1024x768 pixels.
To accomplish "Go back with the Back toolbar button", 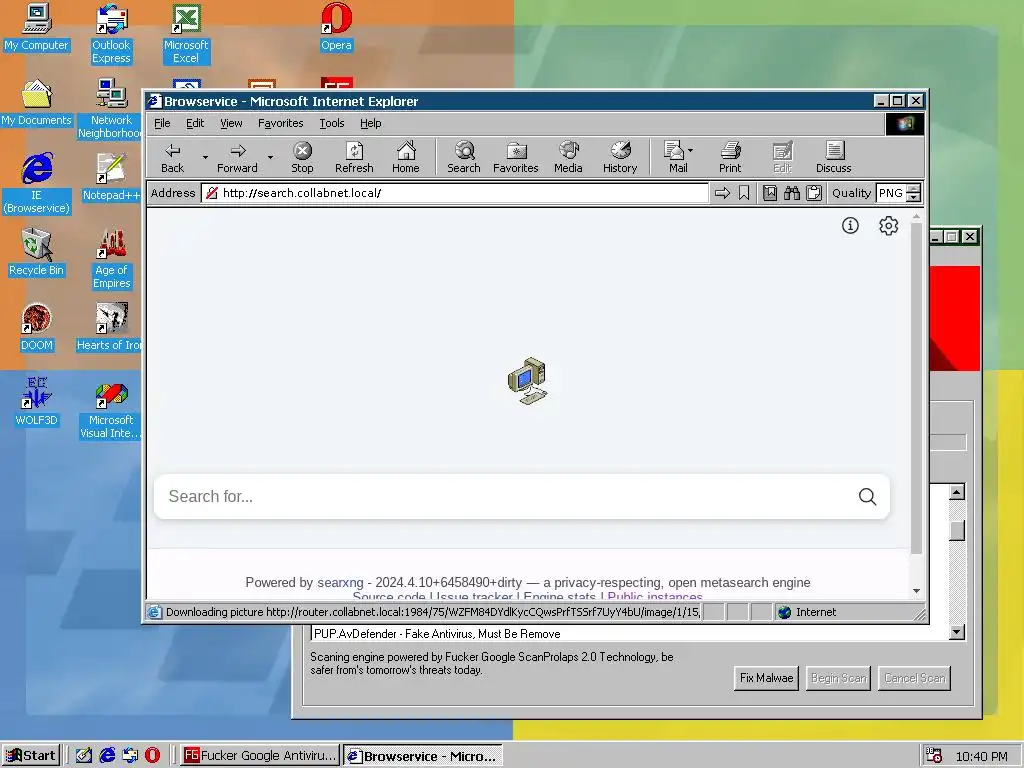I will tap(172, 157).
